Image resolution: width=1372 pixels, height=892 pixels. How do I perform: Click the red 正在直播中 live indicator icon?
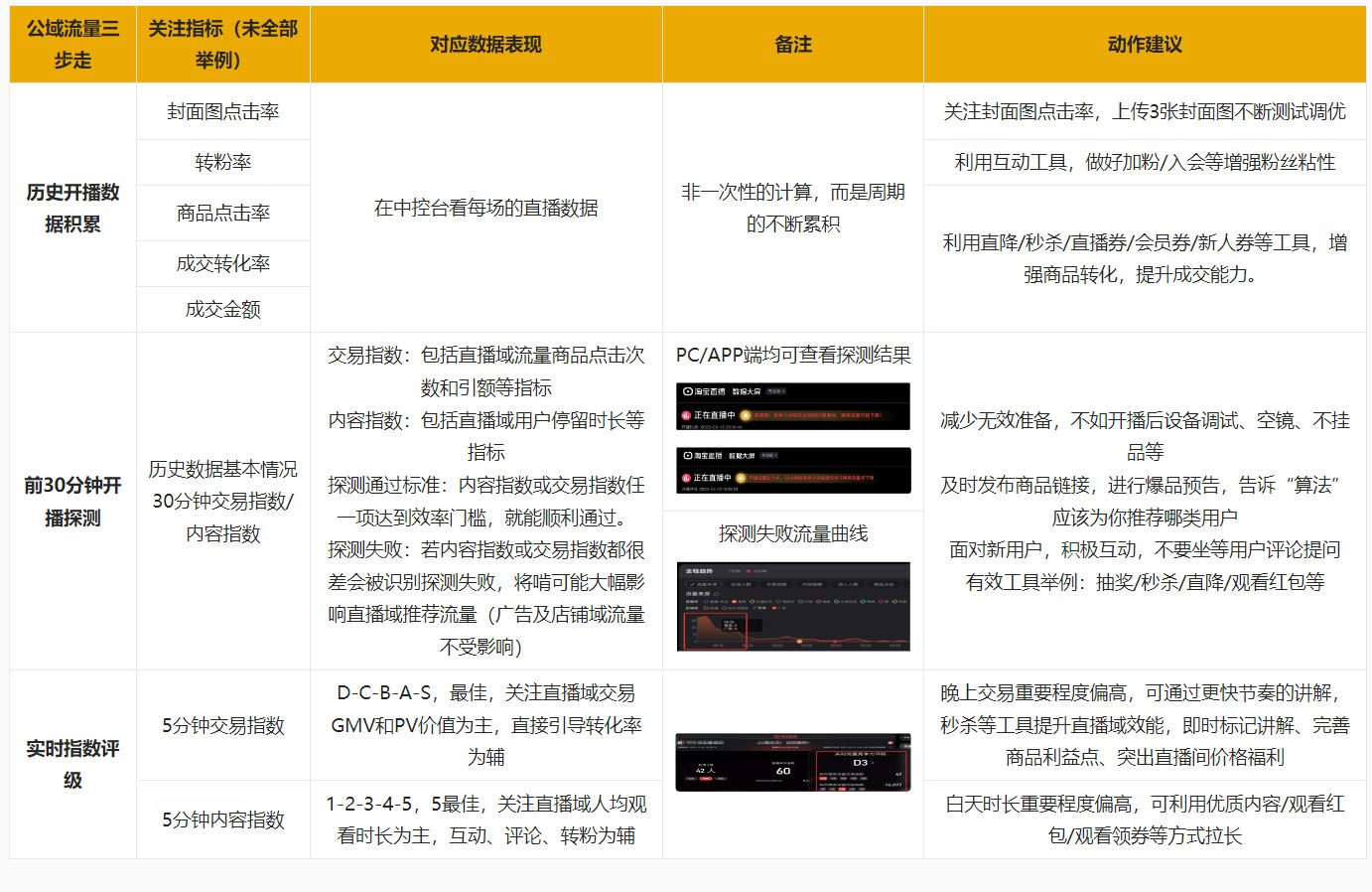click(685, 416)
